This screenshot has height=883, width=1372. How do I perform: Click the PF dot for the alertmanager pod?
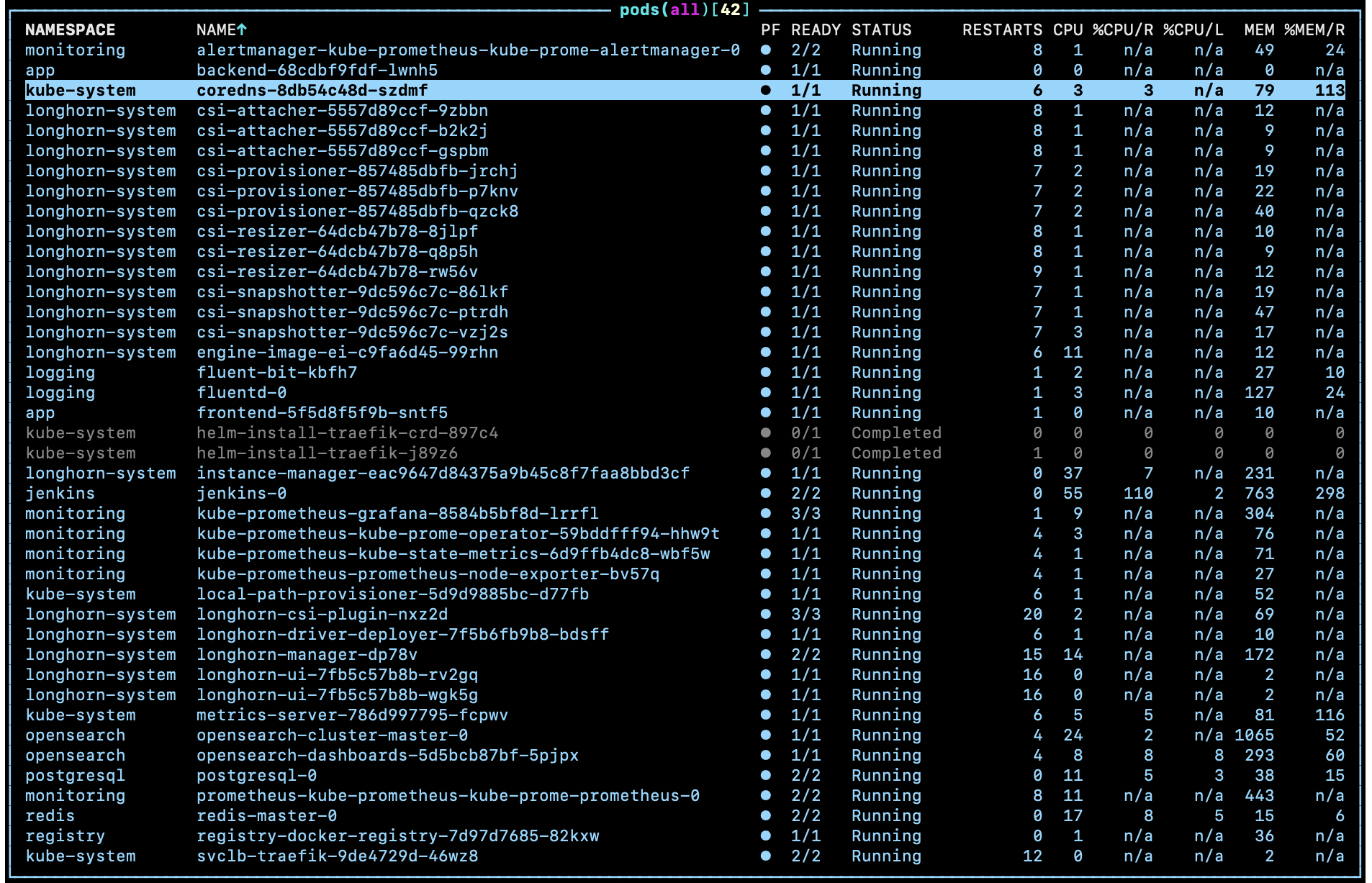[766, 50]
